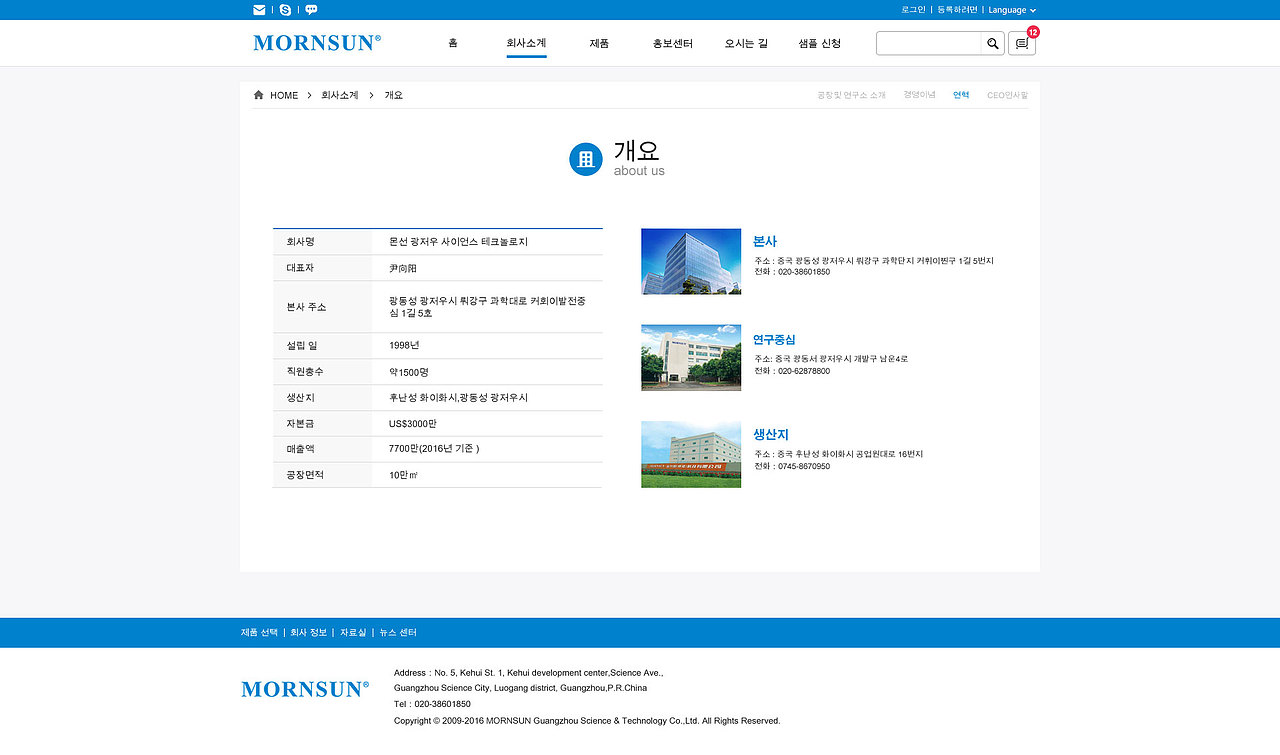Click the chat speech bubble icon
The image size is (1280, 755).
311,10
